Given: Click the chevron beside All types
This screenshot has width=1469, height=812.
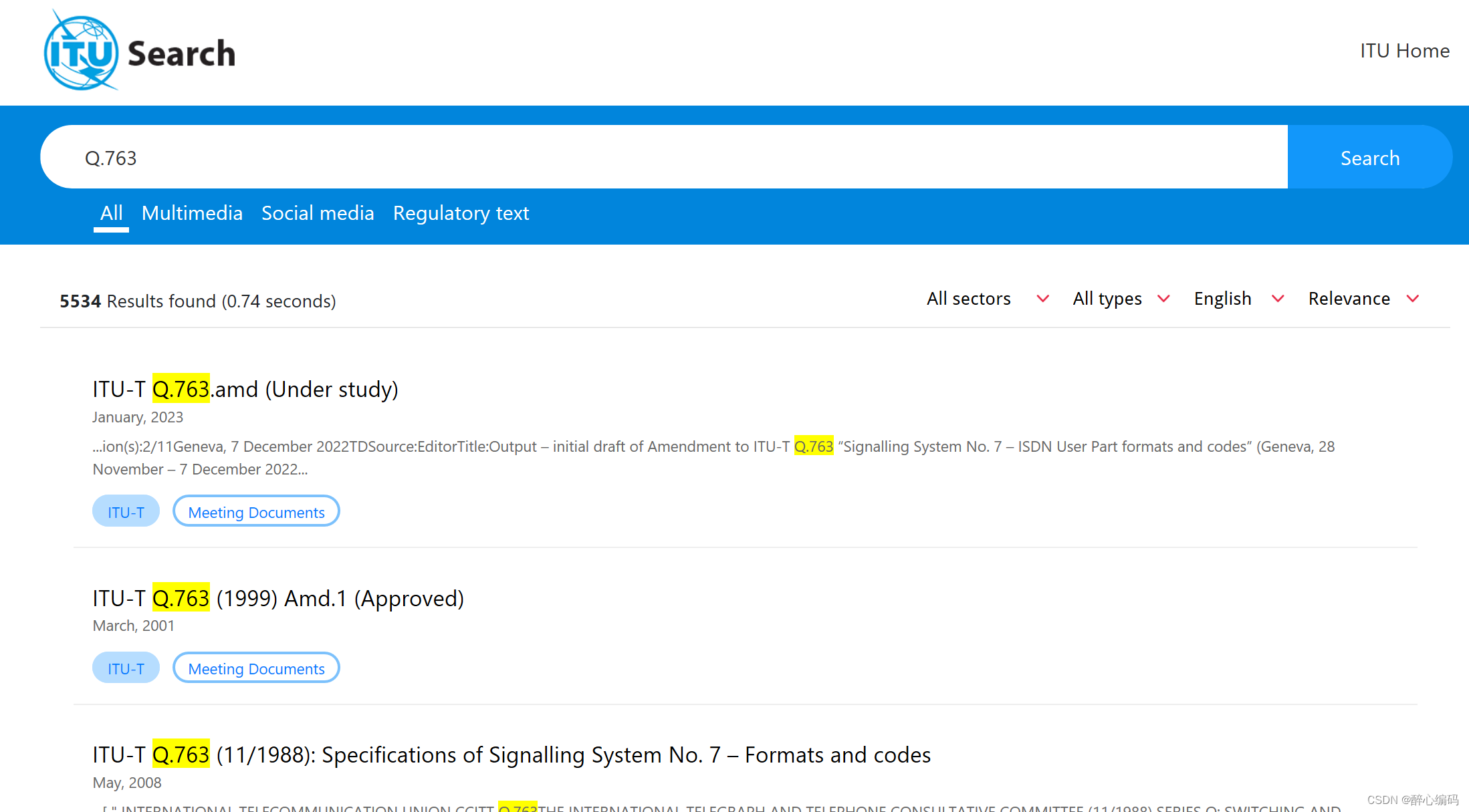Looking at the screenshot, I should click(x=1163, y=299).
